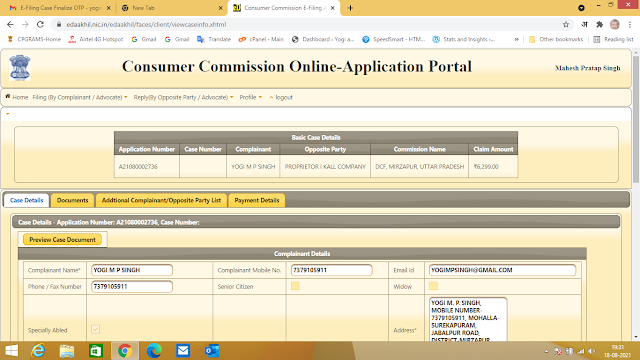
Task: Open File Explorer from taskbar
Action: click(67, 351)
